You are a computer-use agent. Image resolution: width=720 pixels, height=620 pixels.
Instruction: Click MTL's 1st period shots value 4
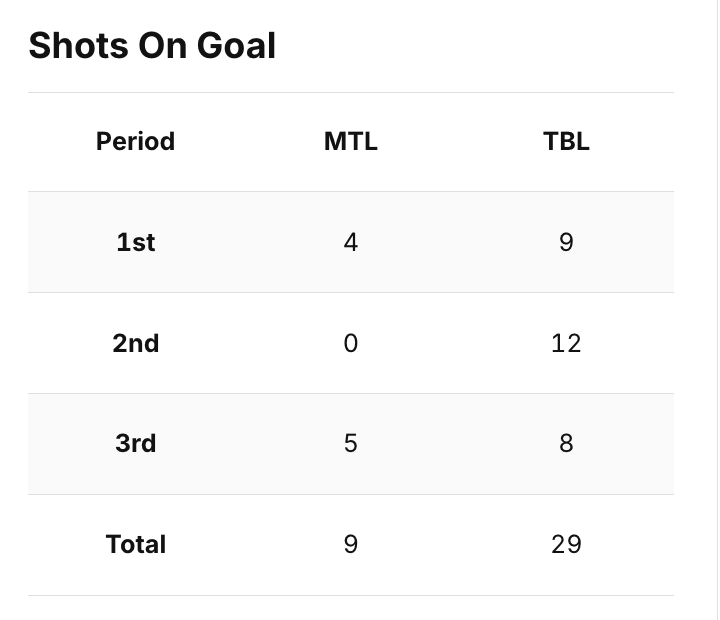[x=351, y=242]
